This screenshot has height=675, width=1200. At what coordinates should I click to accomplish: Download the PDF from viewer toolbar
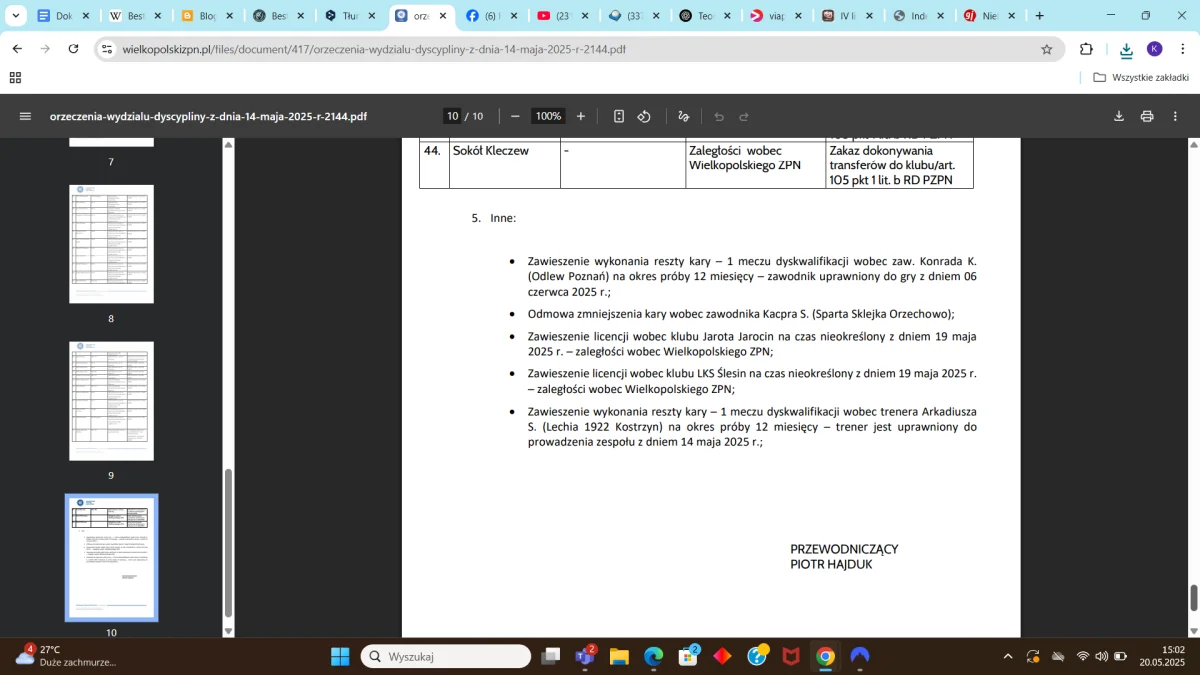coord(1119,116)
